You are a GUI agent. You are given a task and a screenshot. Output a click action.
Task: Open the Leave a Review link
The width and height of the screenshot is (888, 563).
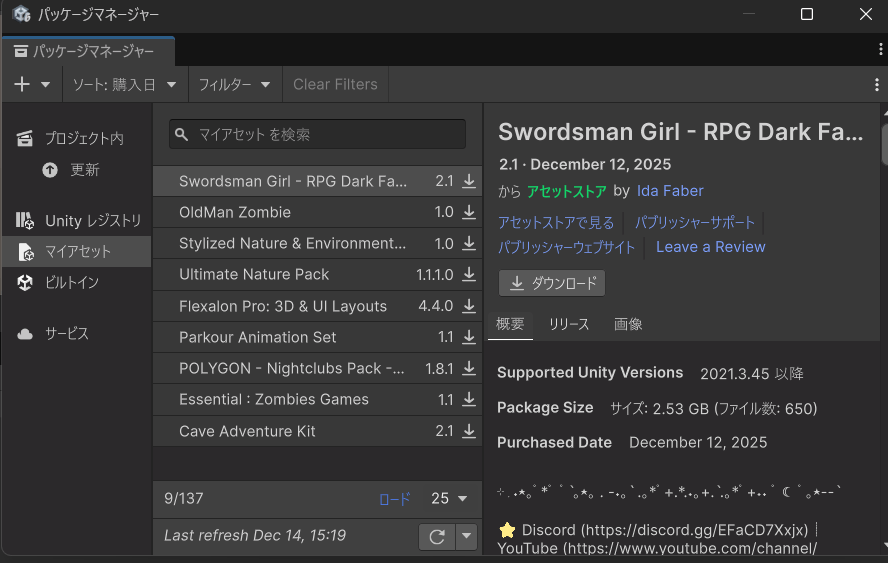[x=710, y=247]
